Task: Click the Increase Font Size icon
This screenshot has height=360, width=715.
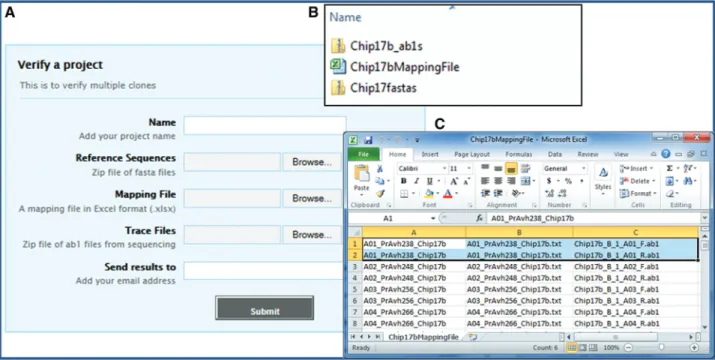Action: pos(454,181)
